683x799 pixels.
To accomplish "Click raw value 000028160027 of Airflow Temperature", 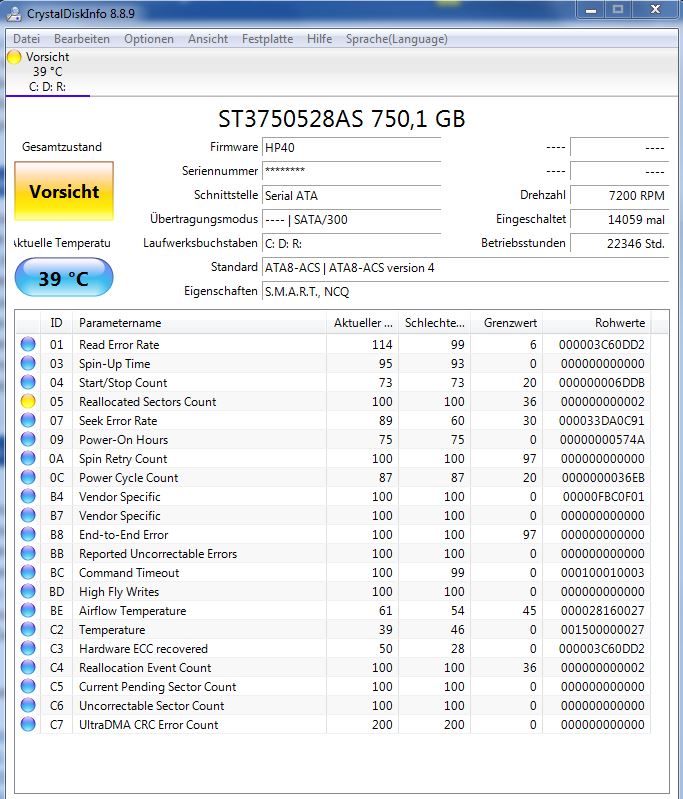I will (602, 610).
